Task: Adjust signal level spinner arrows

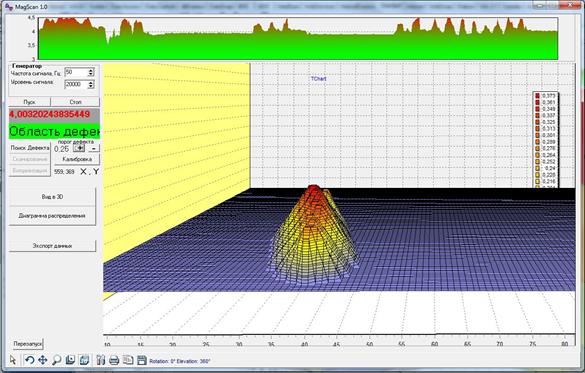Action: point(91,85)
